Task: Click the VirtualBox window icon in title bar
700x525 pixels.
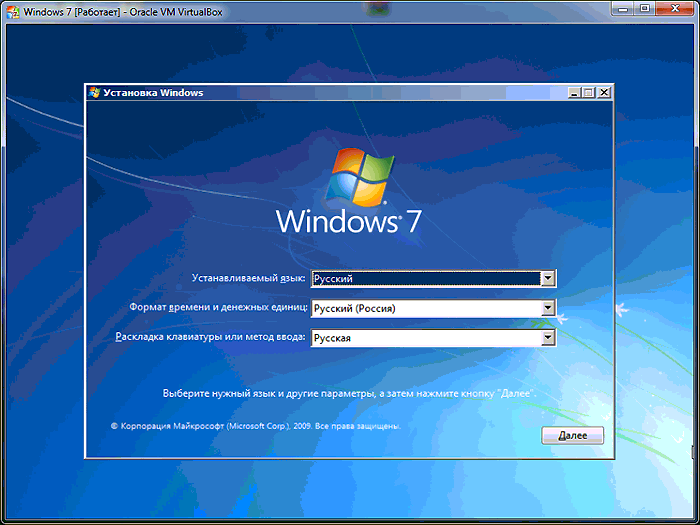Action: tap(13, 12)
